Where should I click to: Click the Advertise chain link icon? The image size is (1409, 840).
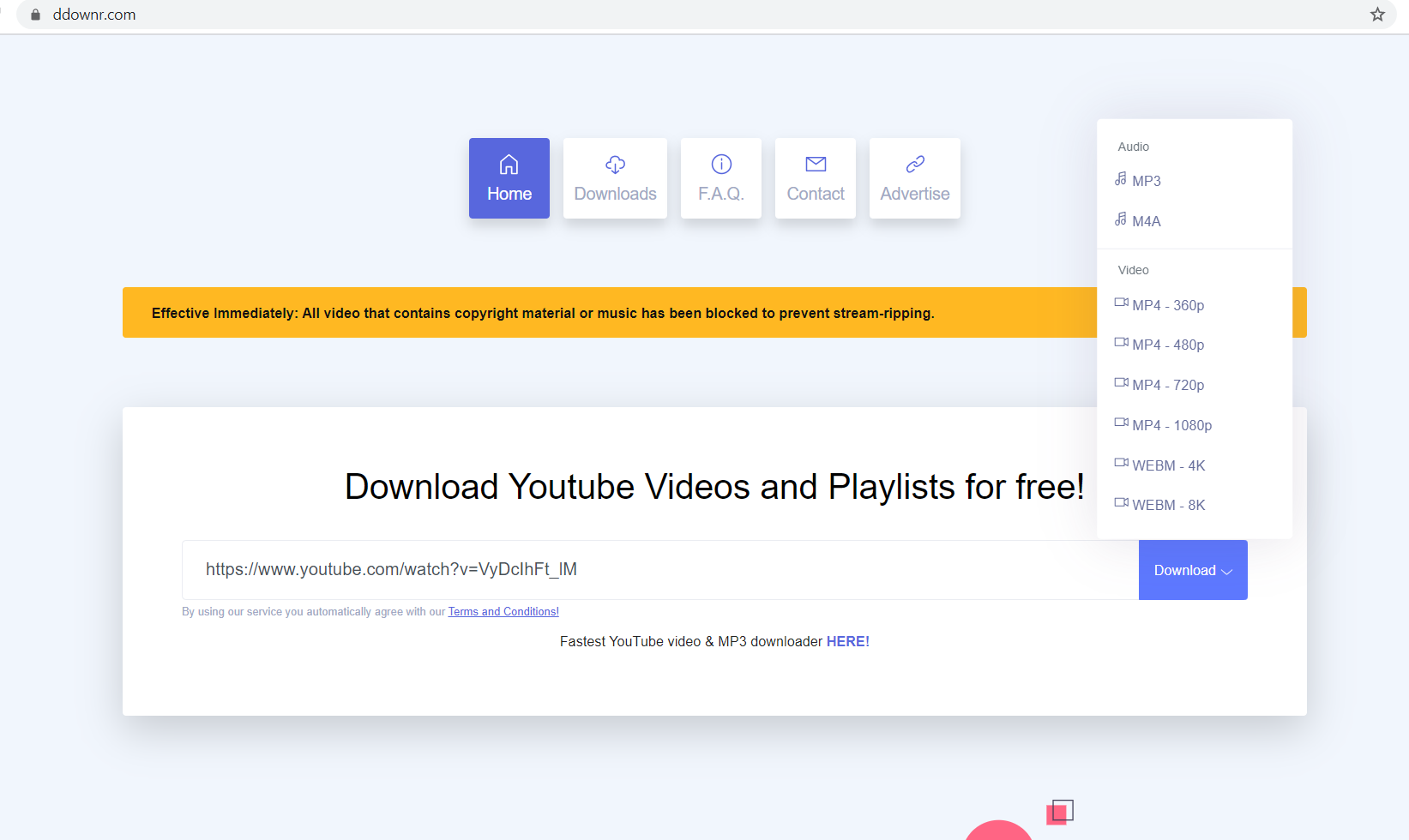pyautogui.click(x=915, y=164)
